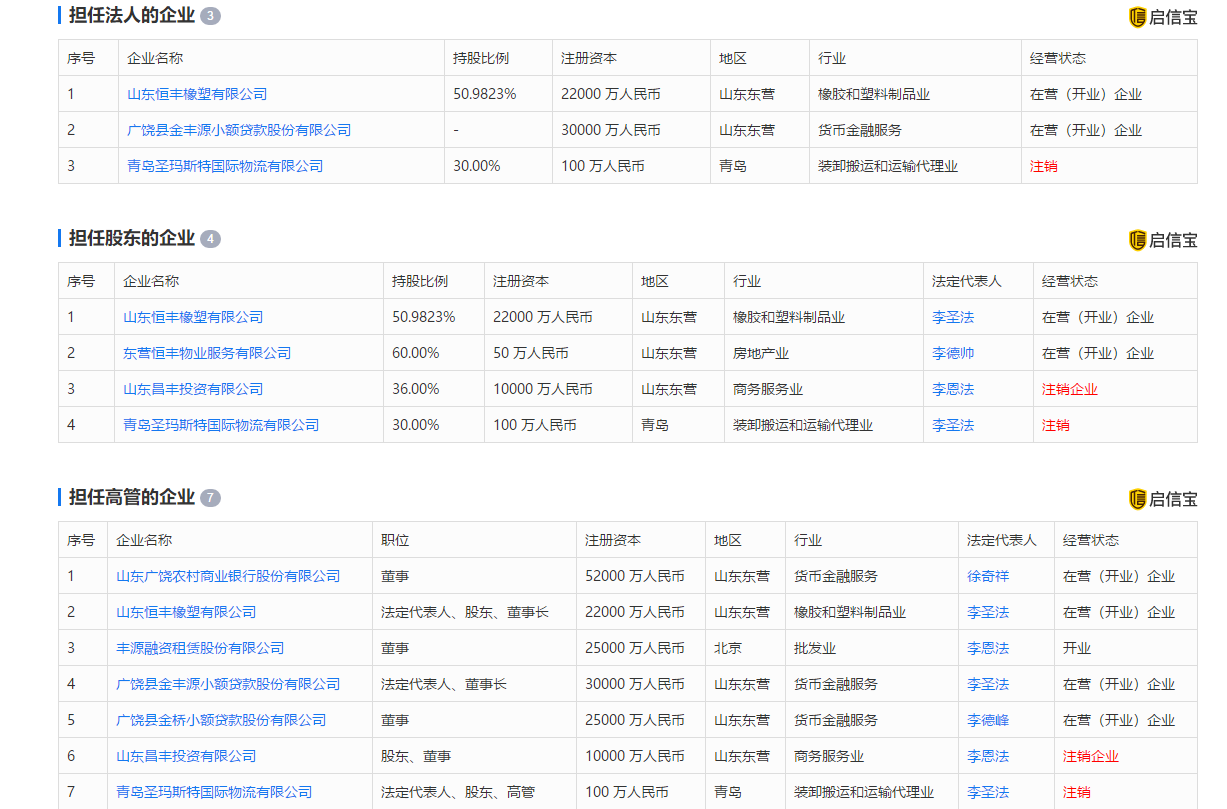This screenshot has height=809, width=1227.
Task: Click 李恩法 in the 担任股东的企业 table's 山东昌丰投资 row
Action: 953,389
